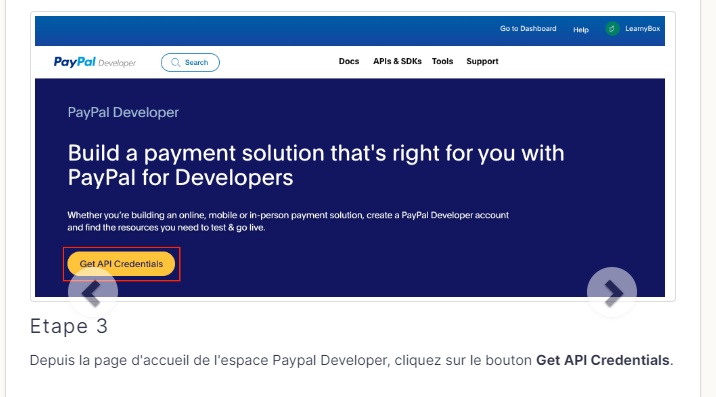Select the Etape 3 heading
716x397 pixels.
tap(69, 326)
